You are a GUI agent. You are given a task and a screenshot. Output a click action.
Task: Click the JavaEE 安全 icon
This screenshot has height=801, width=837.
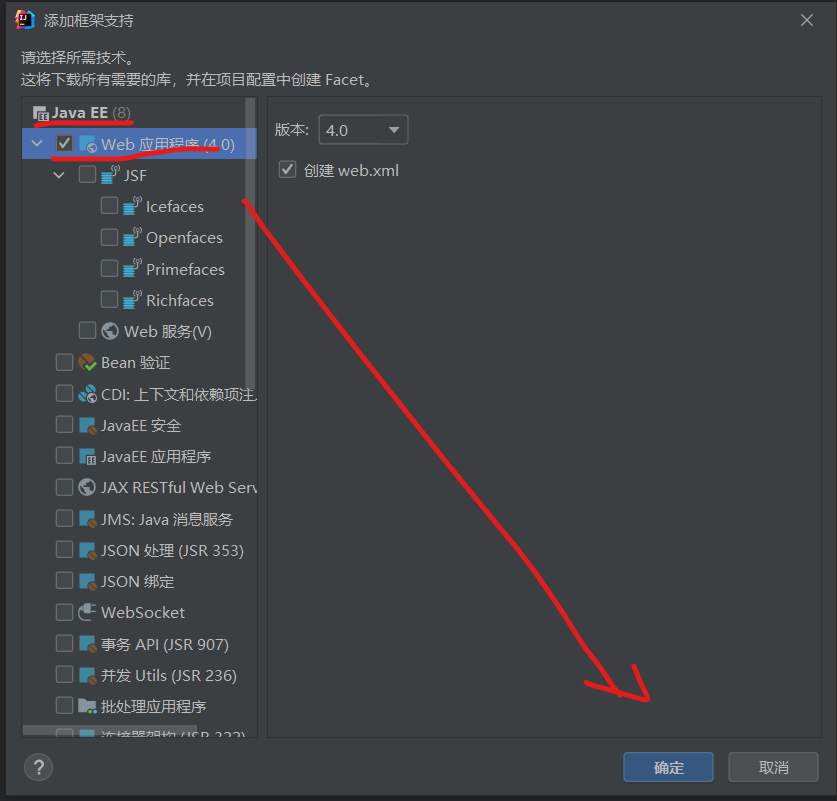[x=87, y=425]
